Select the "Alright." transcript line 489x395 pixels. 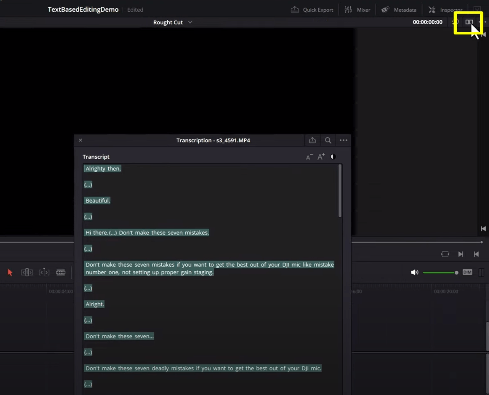[x=94, y=304]
